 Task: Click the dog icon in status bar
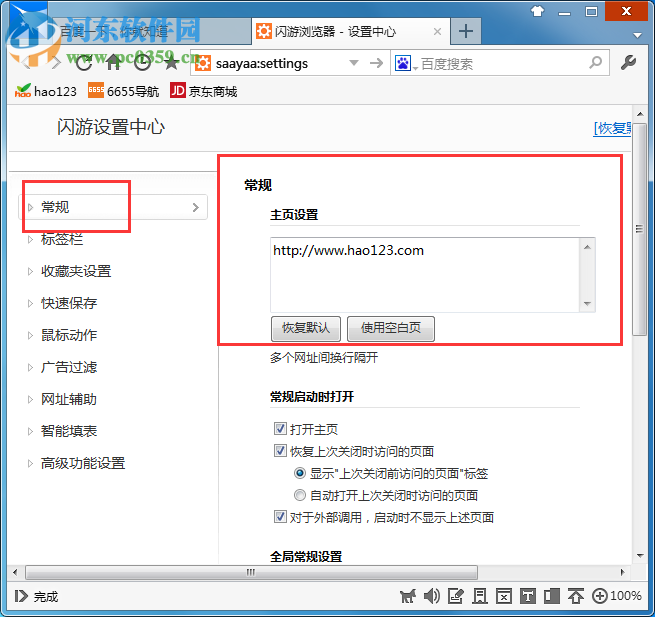coord(408,596)
